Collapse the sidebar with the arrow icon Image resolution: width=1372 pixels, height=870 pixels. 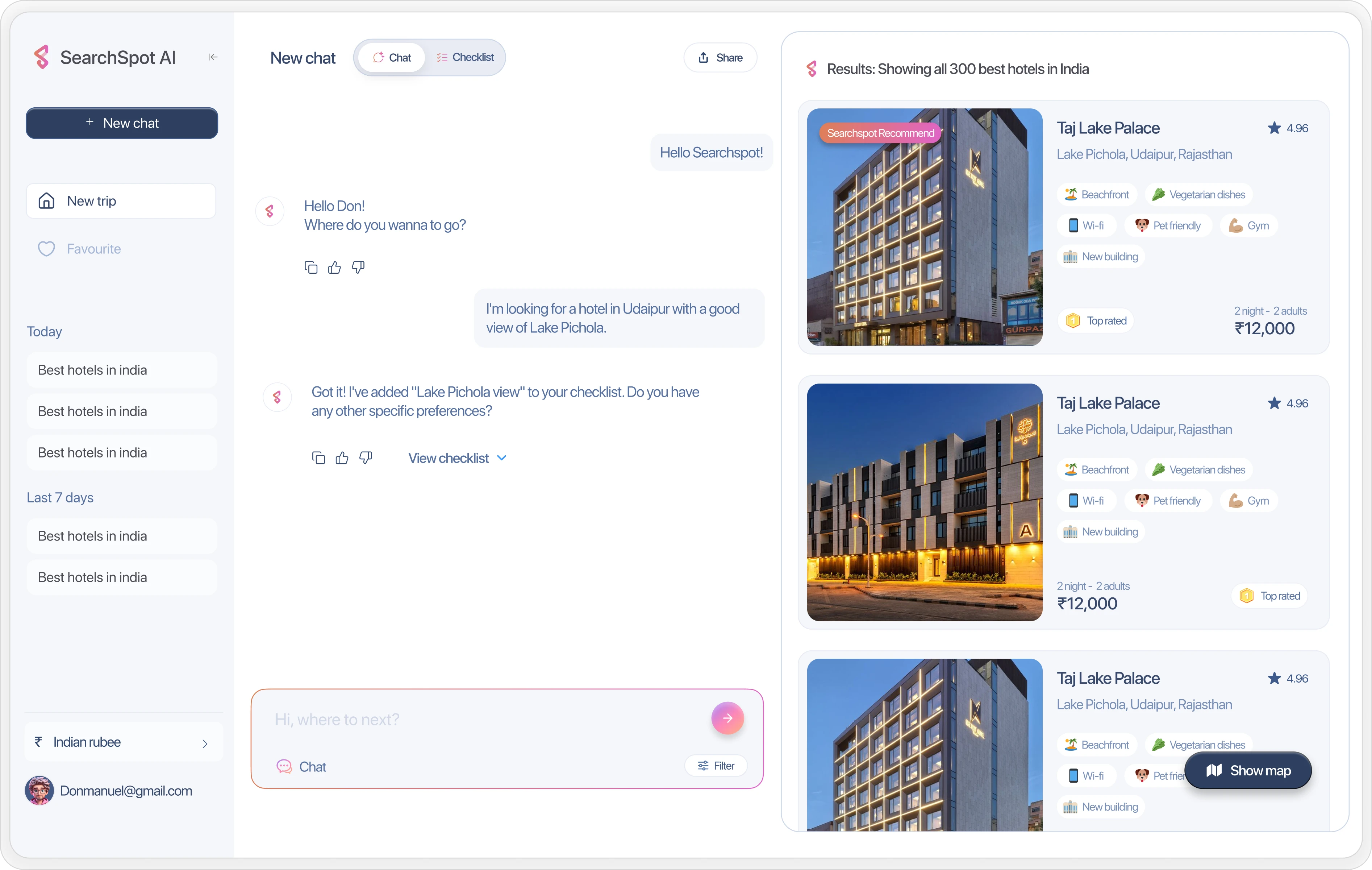[x=213, y=57]
